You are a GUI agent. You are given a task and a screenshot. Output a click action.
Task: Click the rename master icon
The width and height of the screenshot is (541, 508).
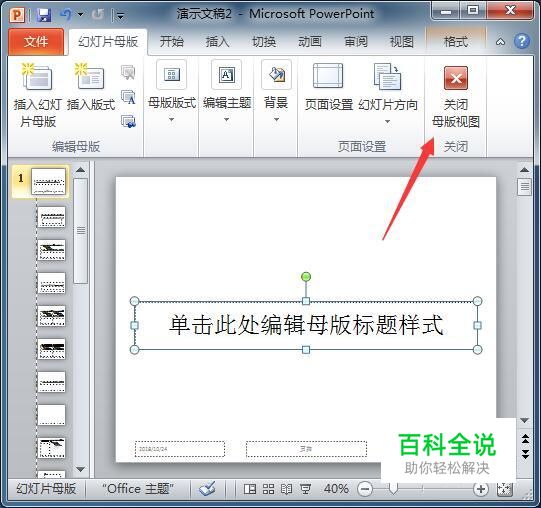tap(128, 97)
